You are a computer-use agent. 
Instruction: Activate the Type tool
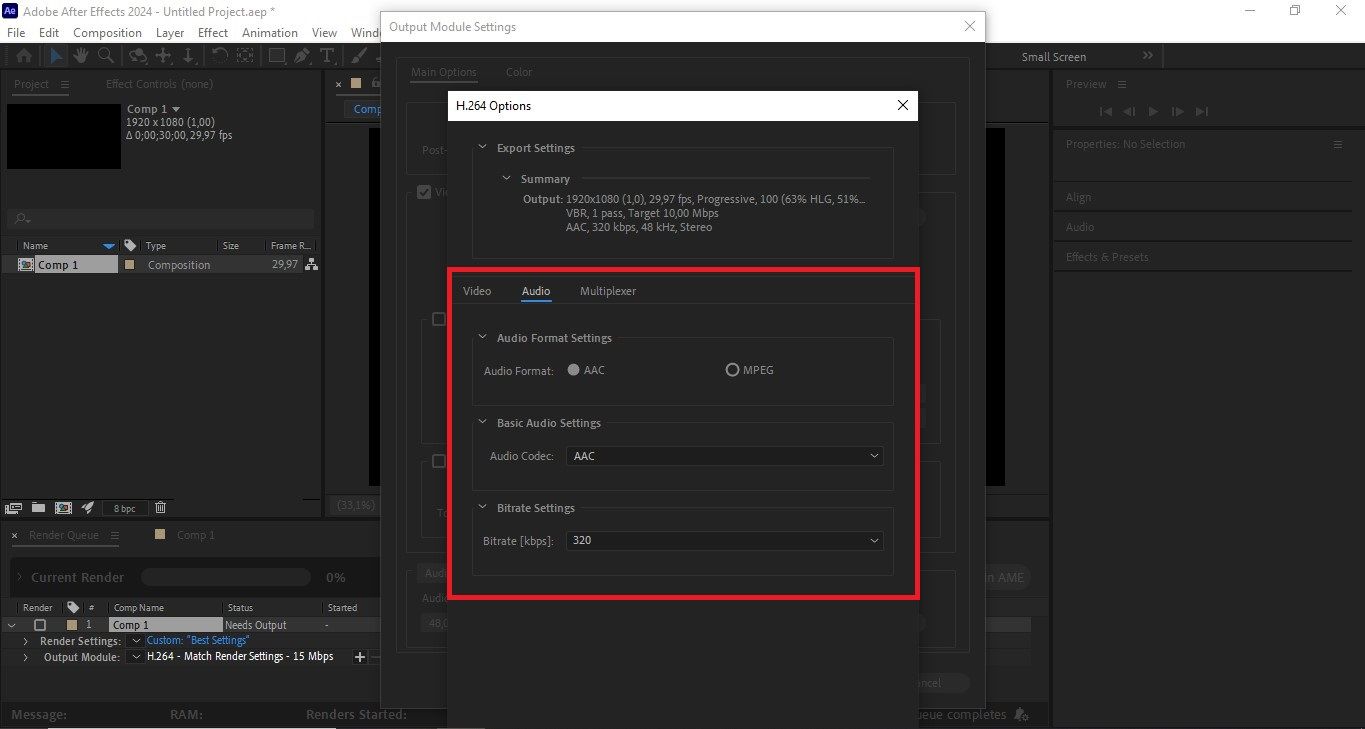click(x=328, y=56)
